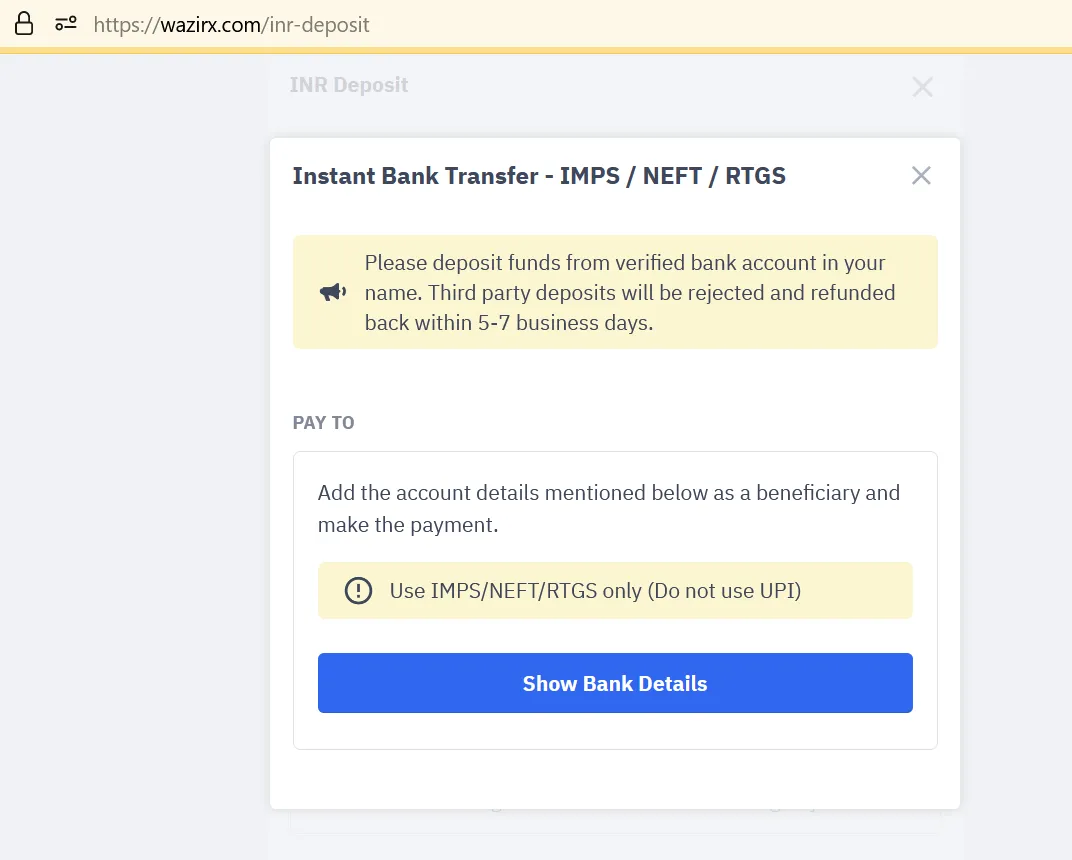This screenshot has width=1072, height=860.
Task: Open site settings tune icon beside URL
Action: pyautogui.click(x=66, y=24)
